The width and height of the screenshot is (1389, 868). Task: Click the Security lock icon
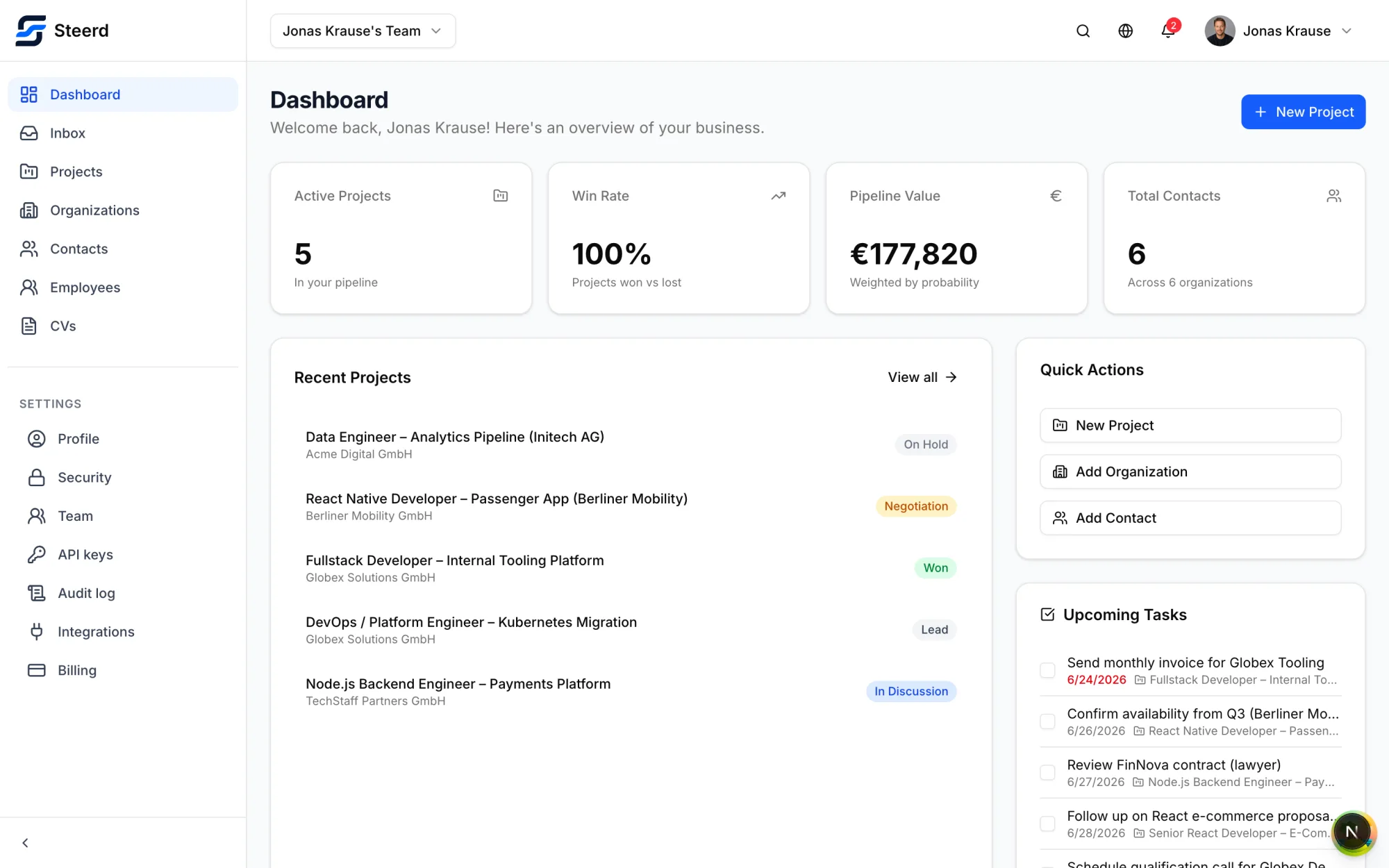pos(37,477)
